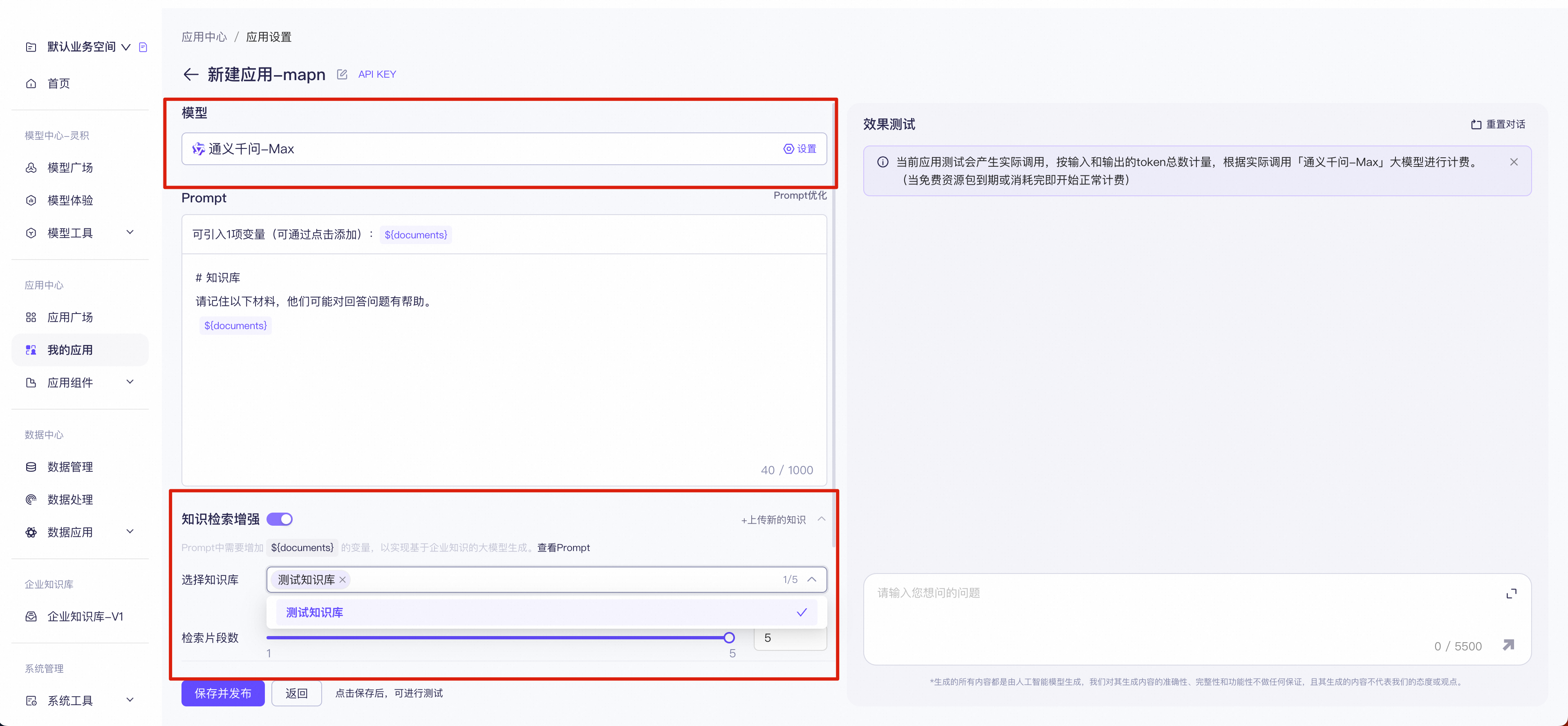Collapse the 选择知识库 dropdown arrow

(x=811, y=579)
